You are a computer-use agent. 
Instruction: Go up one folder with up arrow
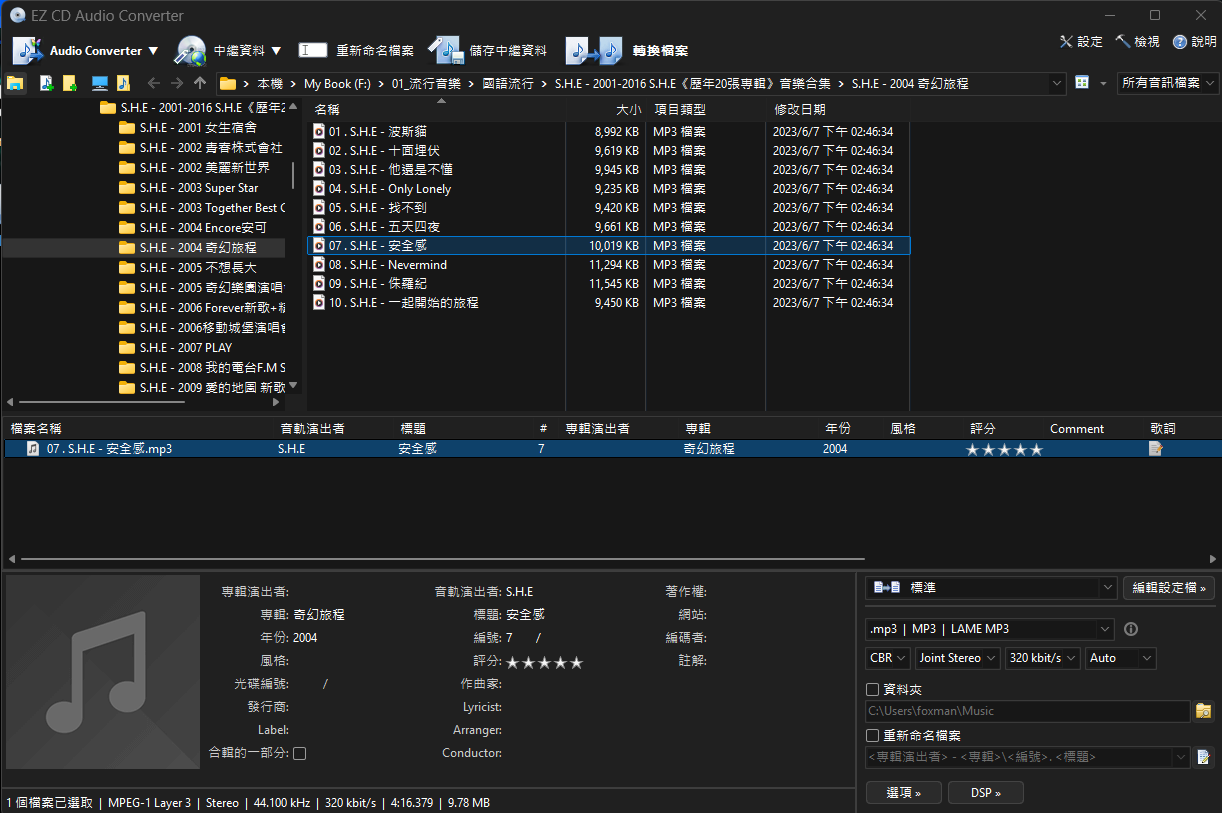[x=200, y=83]
